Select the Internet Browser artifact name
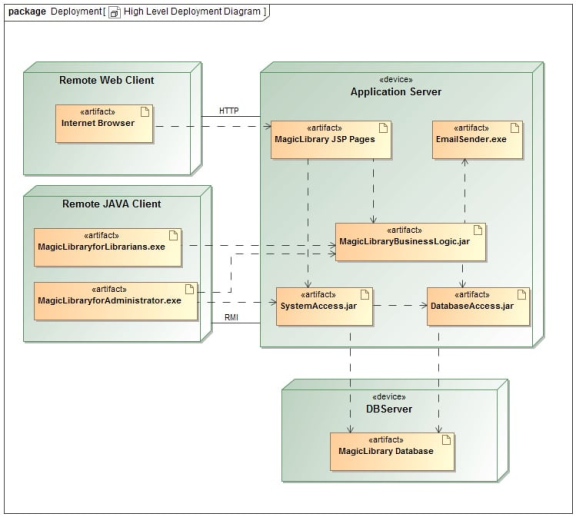 98,123
